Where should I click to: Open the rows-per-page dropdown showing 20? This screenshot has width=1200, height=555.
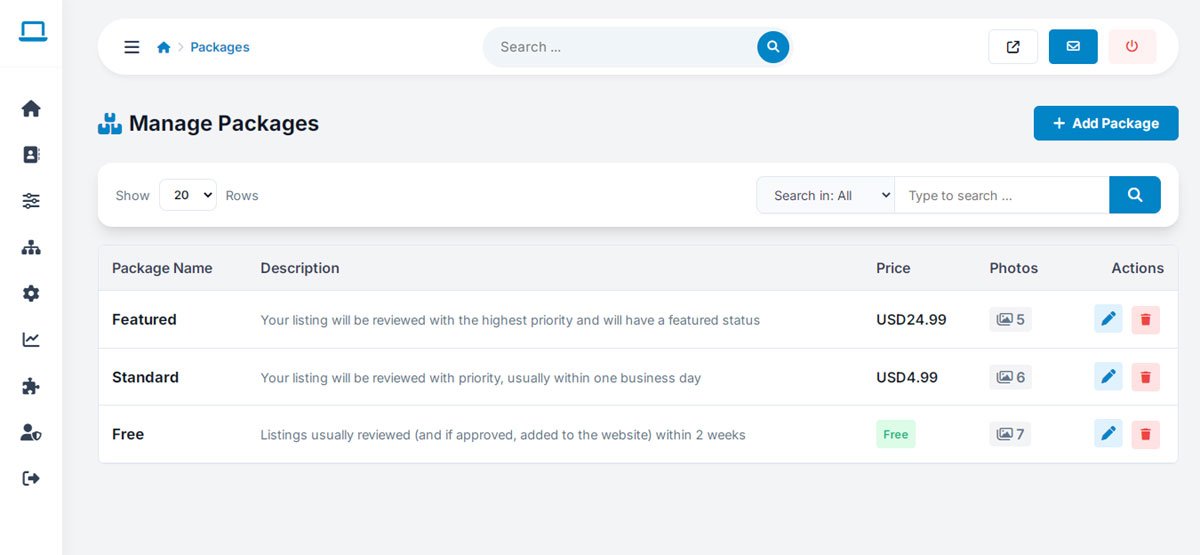click(188, 195)
